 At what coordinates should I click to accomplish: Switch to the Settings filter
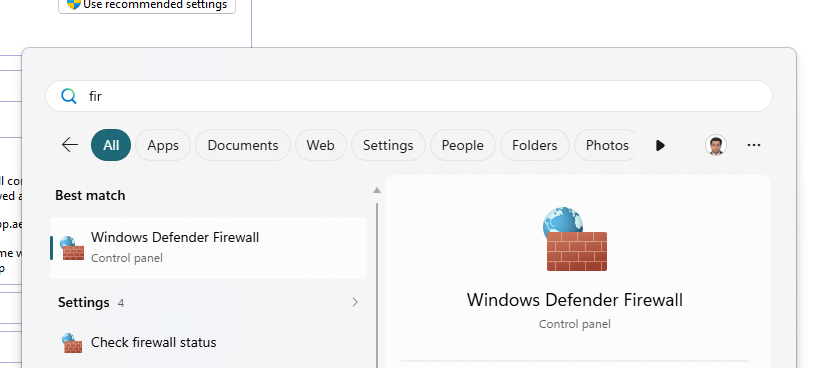pyautogui.click(x=388, y=145)
